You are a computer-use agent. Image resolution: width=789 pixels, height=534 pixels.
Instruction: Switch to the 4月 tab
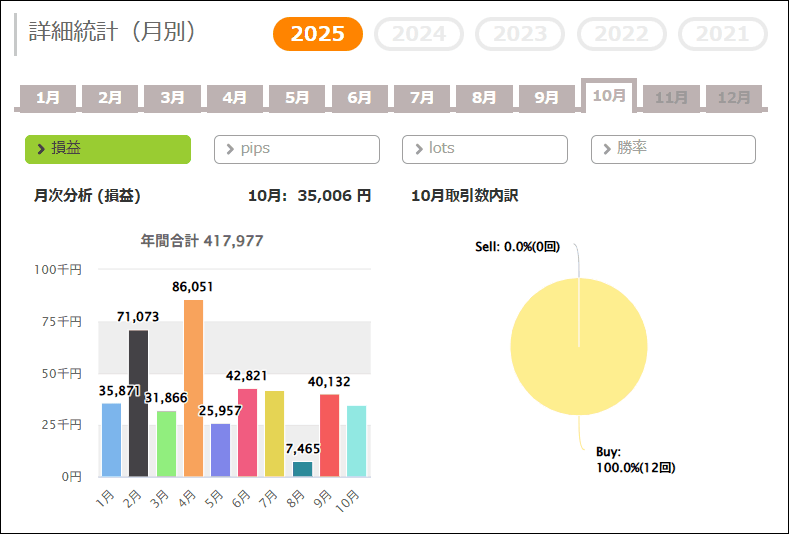tap(235, 97)
